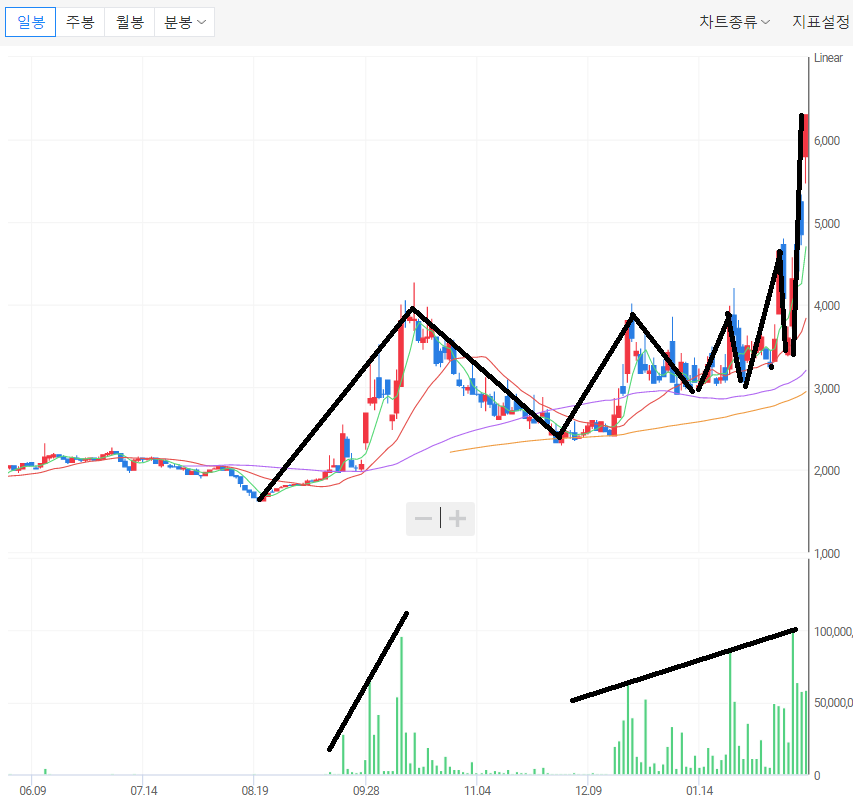Click the 12.09 date axis label
Image resolution: width=853 pixels, height=805 pixels.
click(589, 790)
